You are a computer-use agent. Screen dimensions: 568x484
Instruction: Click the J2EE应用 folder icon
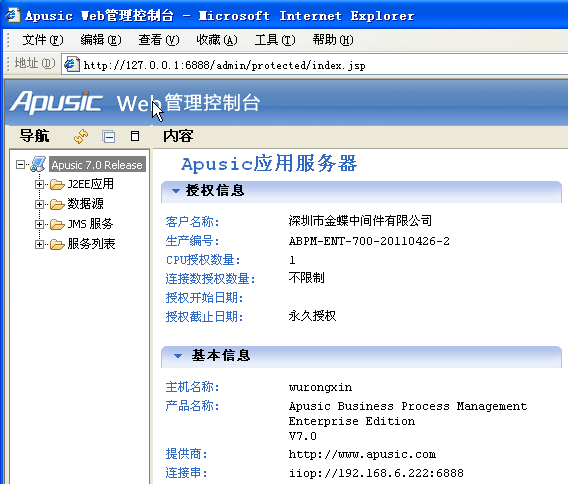click(57, 184)
